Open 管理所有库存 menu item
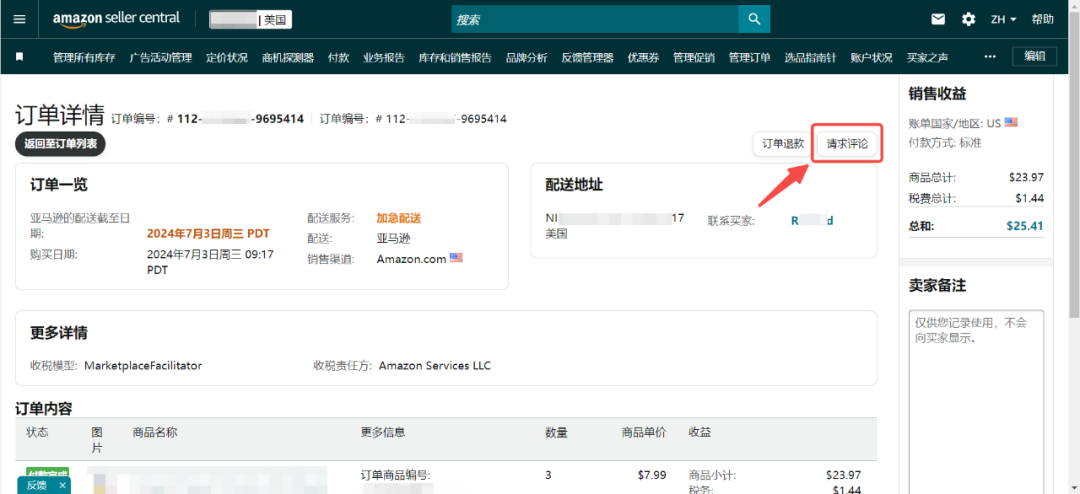The image size is (1080, 494). [x=84, y=57]
